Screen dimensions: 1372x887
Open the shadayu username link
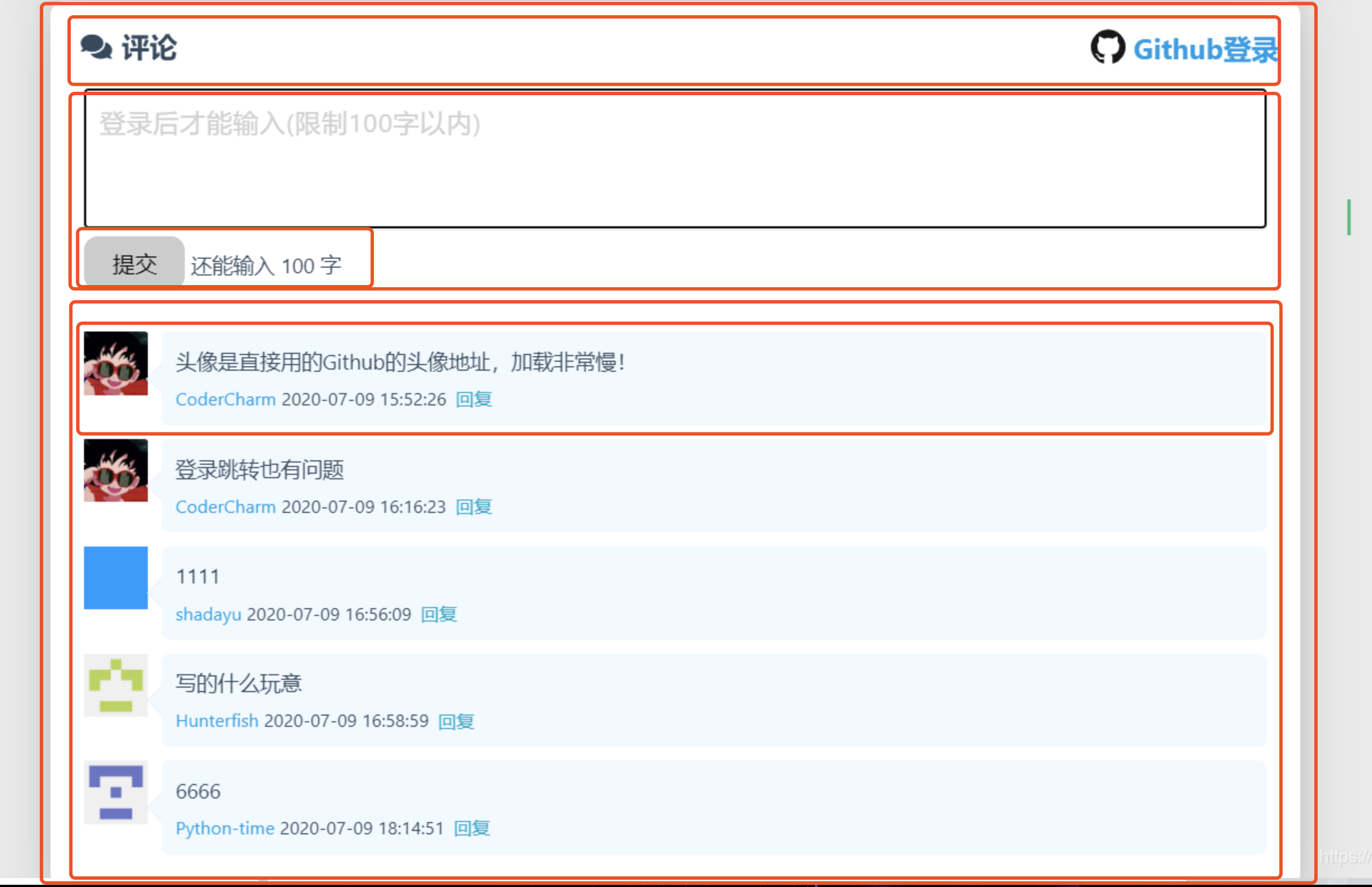point(208,614)
